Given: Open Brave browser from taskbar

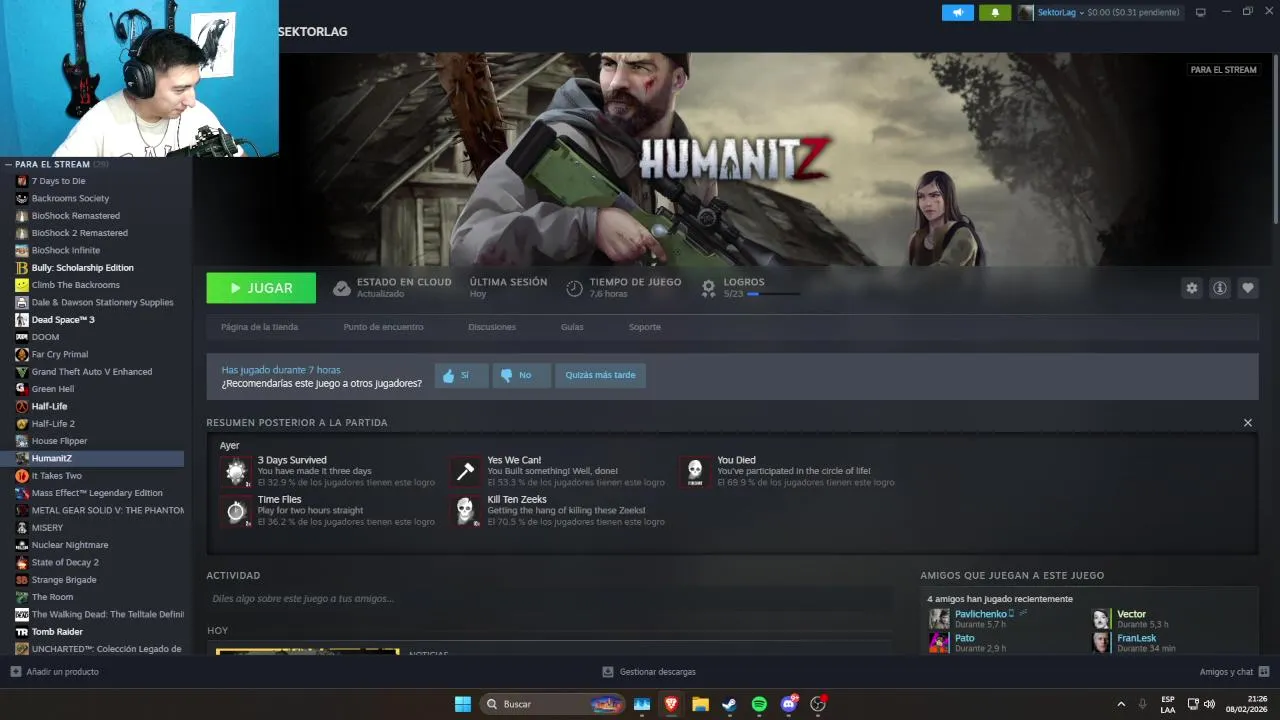Looking at the screenshot, I should coord(671,704).
